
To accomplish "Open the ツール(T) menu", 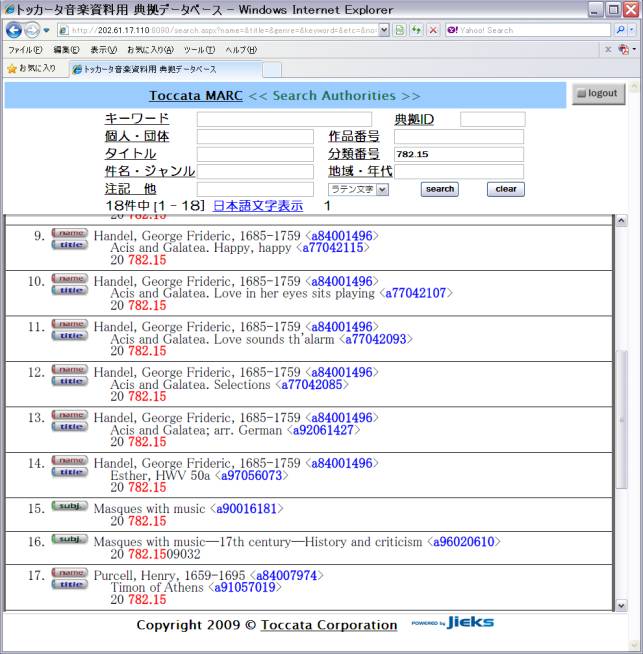I will [199, 50].
